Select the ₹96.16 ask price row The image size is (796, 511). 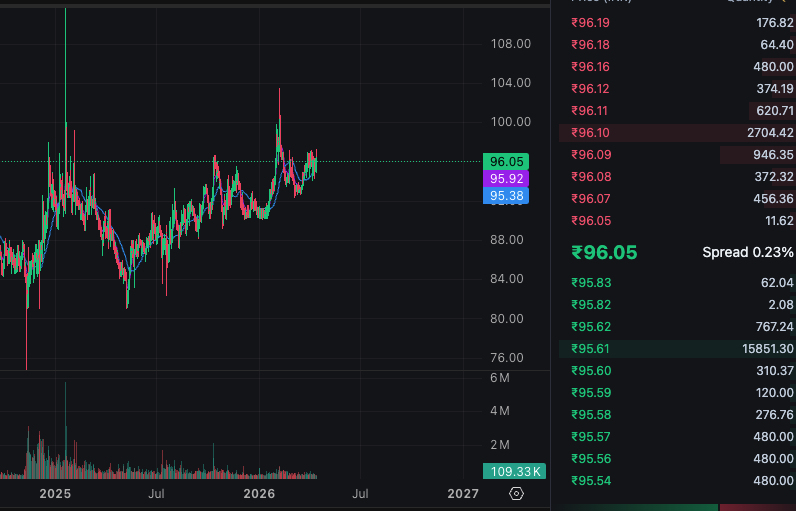coord(677,67)
